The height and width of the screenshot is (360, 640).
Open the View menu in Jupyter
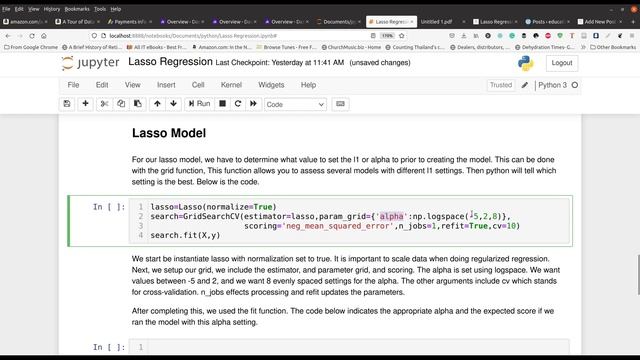[x=133, y=85]
